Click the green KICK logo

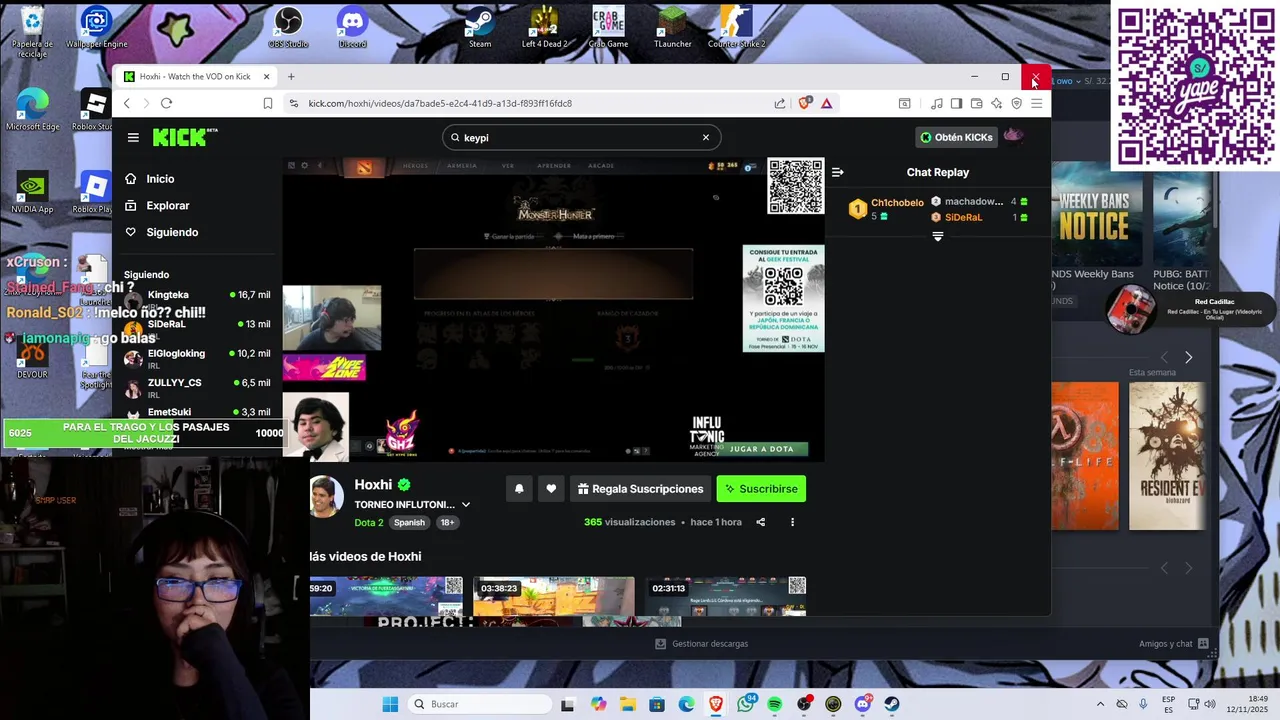(x=185, y=137)
